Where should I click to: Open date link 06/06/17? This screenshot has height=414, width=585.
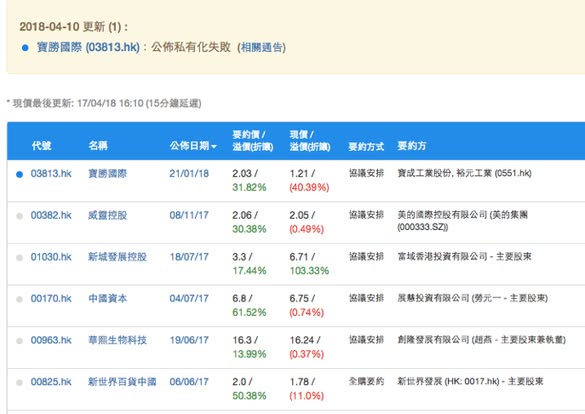pos(189,382)
